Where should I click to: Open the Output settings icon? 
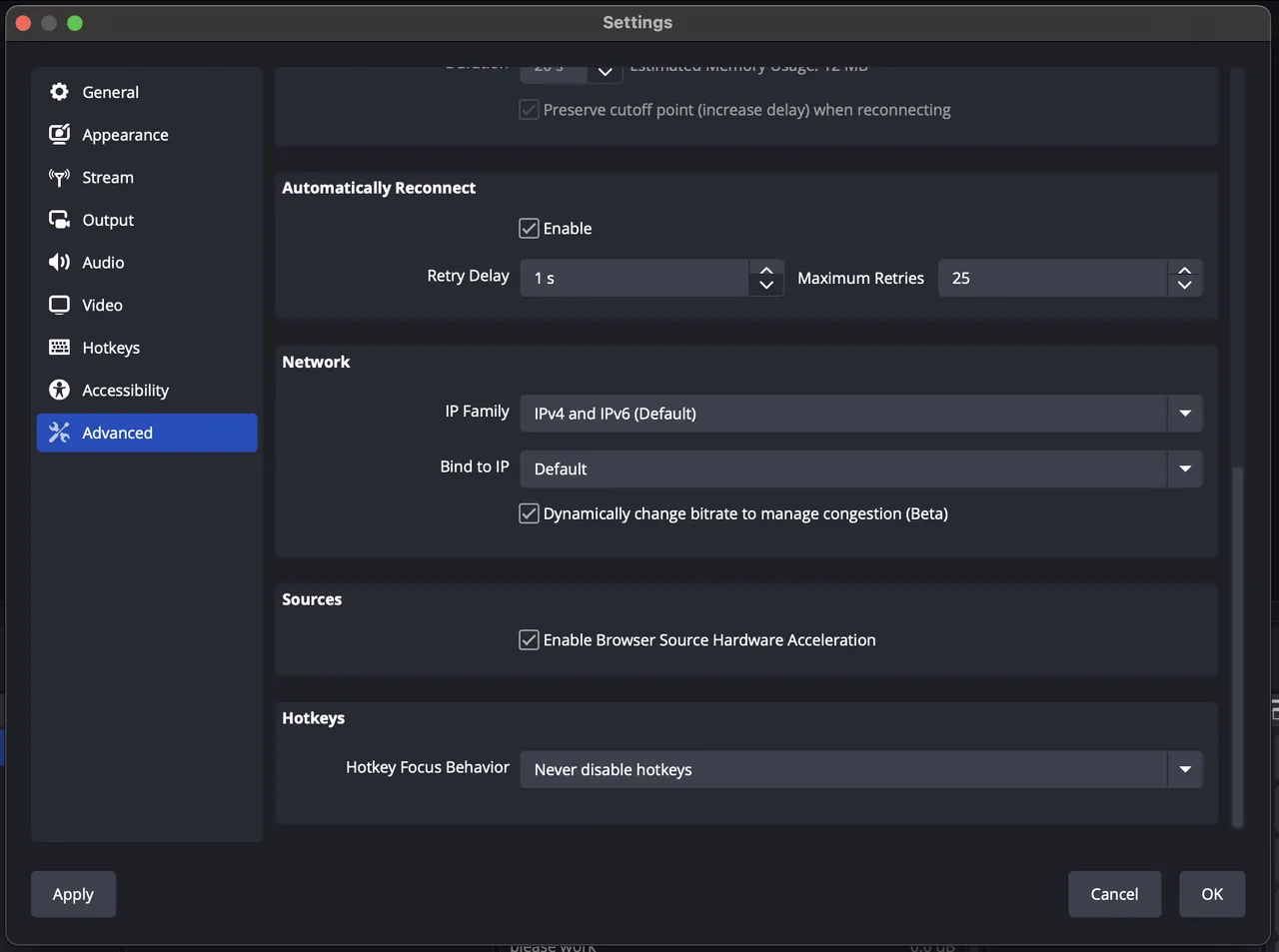tap(60, 220)
